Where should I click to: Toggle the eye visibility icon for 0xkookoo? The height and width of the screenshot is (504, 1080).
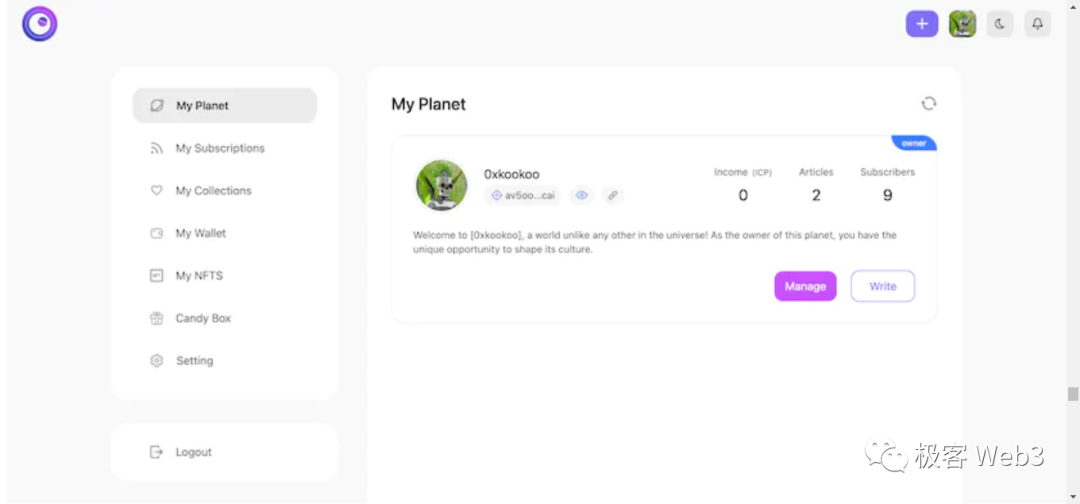click(x=581, y=195)
